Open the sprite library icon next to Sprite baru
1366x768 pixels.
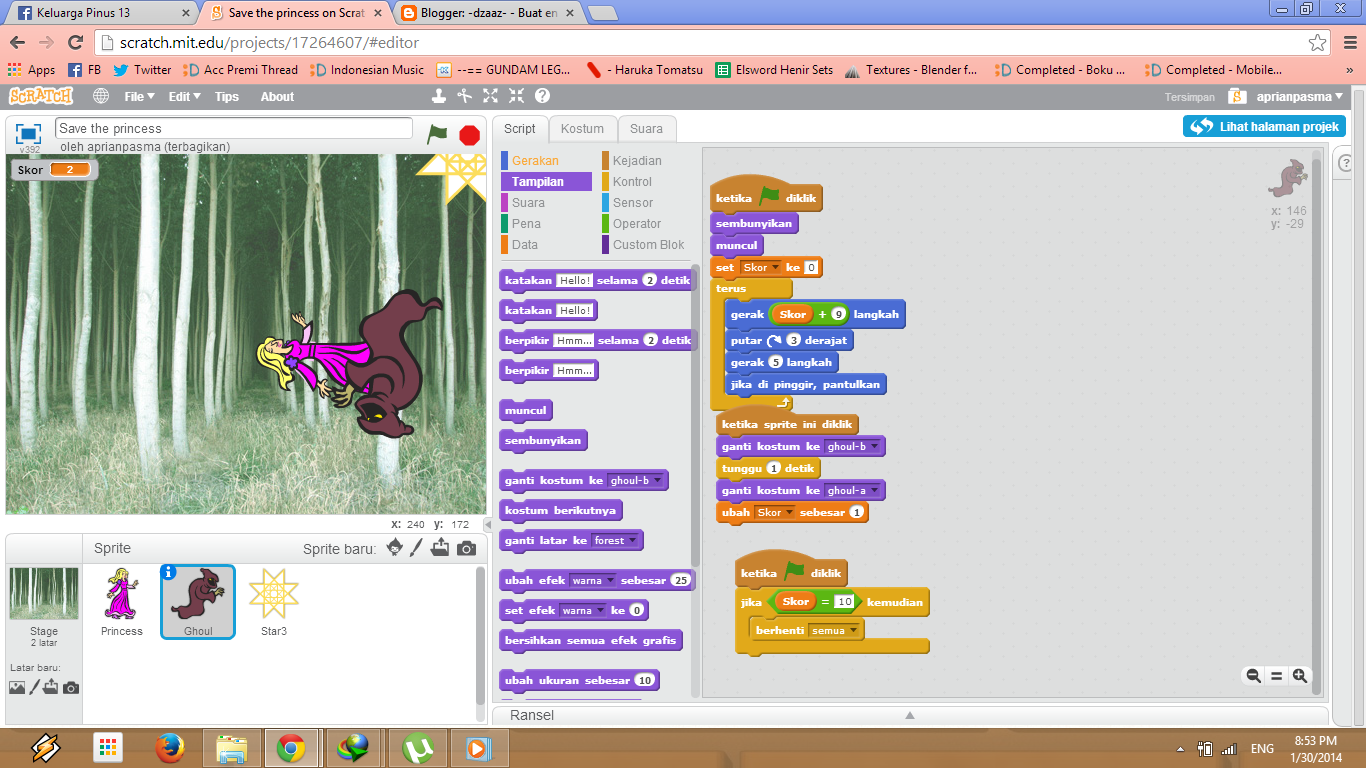click(x=394, y=547)
